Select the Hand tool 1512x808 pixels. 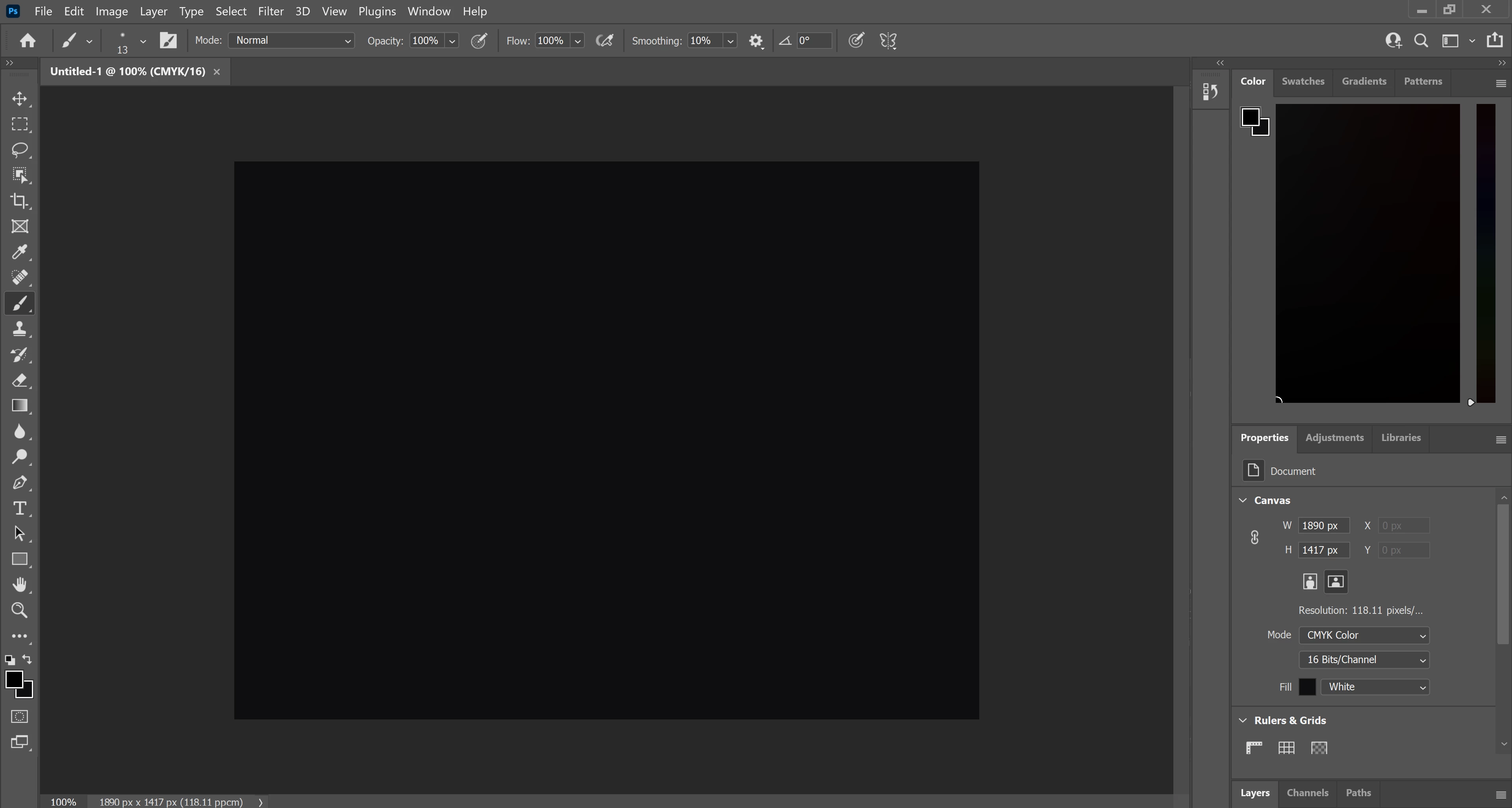click(x=19, y=584)
